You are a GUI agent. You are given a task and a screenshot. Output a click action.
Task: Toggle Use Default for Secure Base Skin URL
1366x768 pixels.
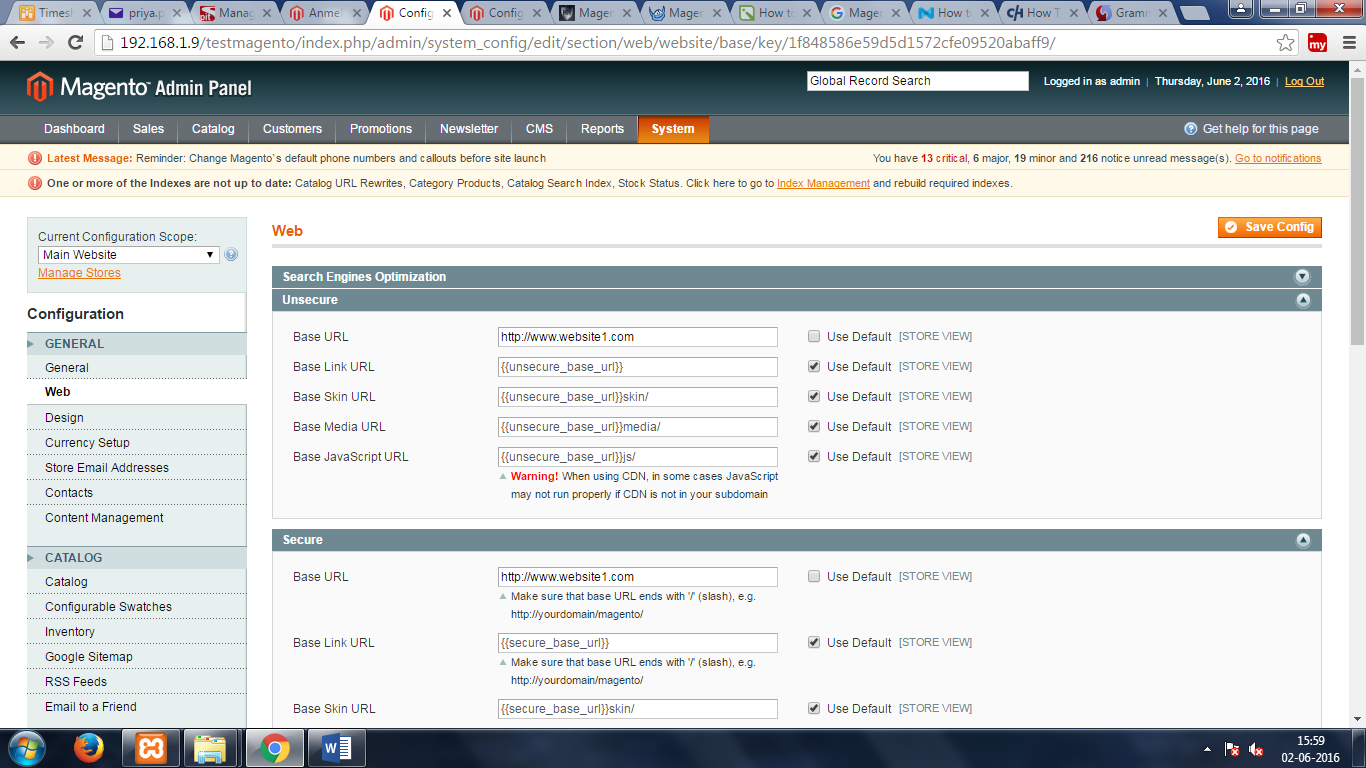pos(814,708)
